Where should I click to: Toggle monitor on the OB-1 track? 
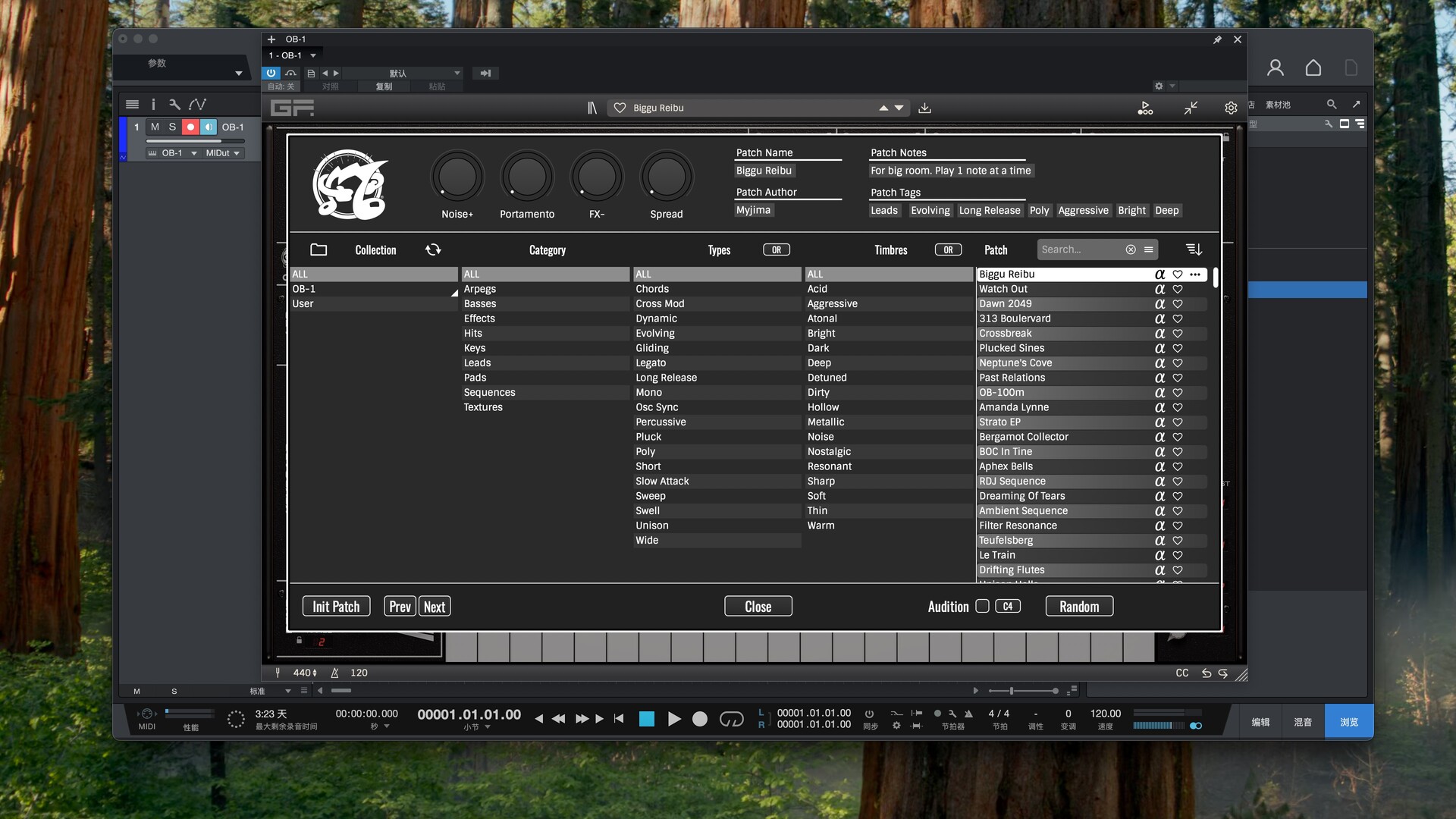click(209, 127)
